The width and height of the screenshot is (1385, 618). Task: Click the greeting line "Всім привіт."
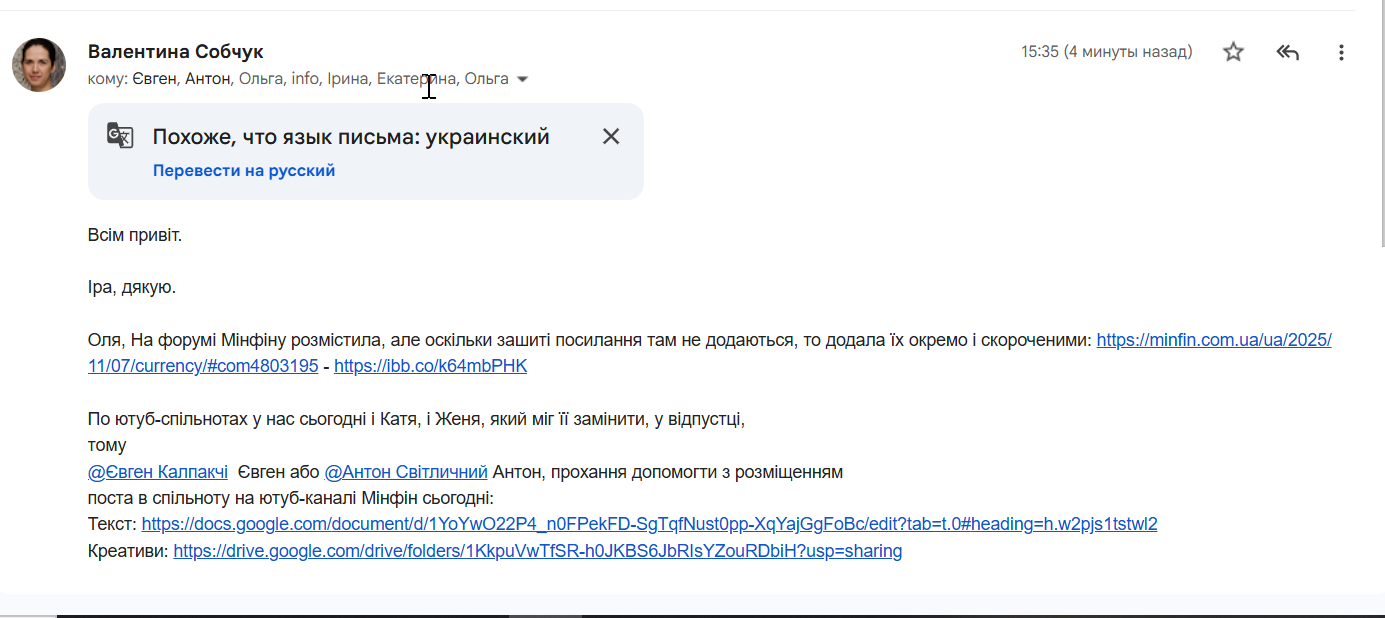tap(135, 235)
